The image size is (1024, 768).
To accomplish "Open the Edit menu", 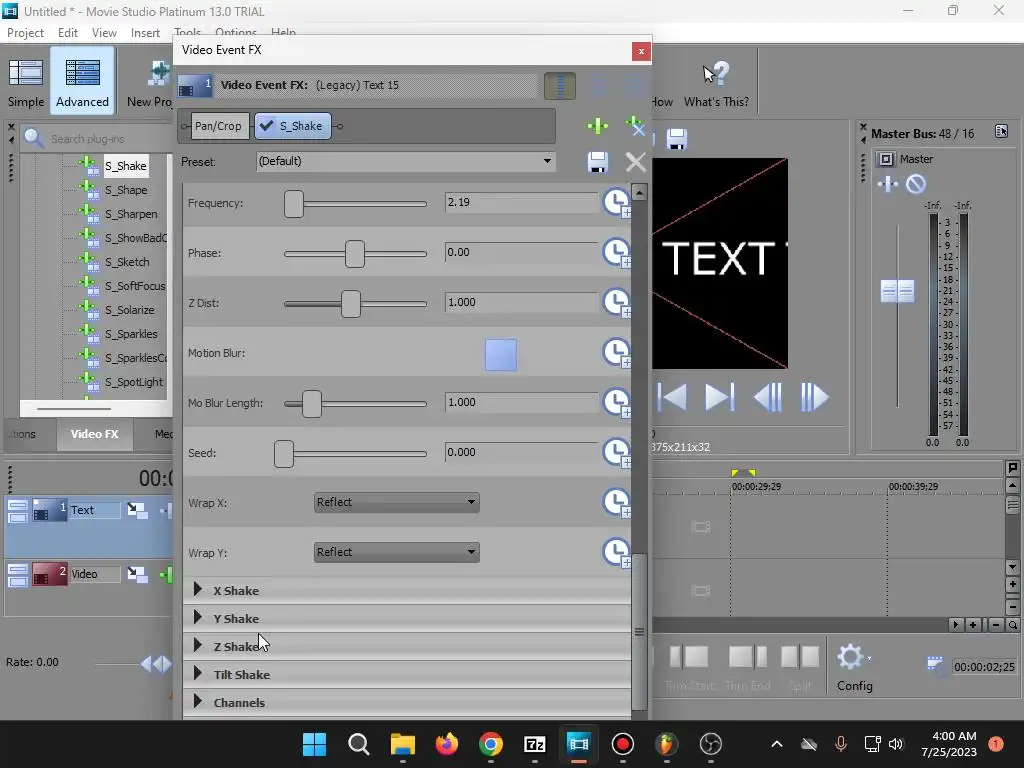I will pyautogui.click(x=67, y=33).
